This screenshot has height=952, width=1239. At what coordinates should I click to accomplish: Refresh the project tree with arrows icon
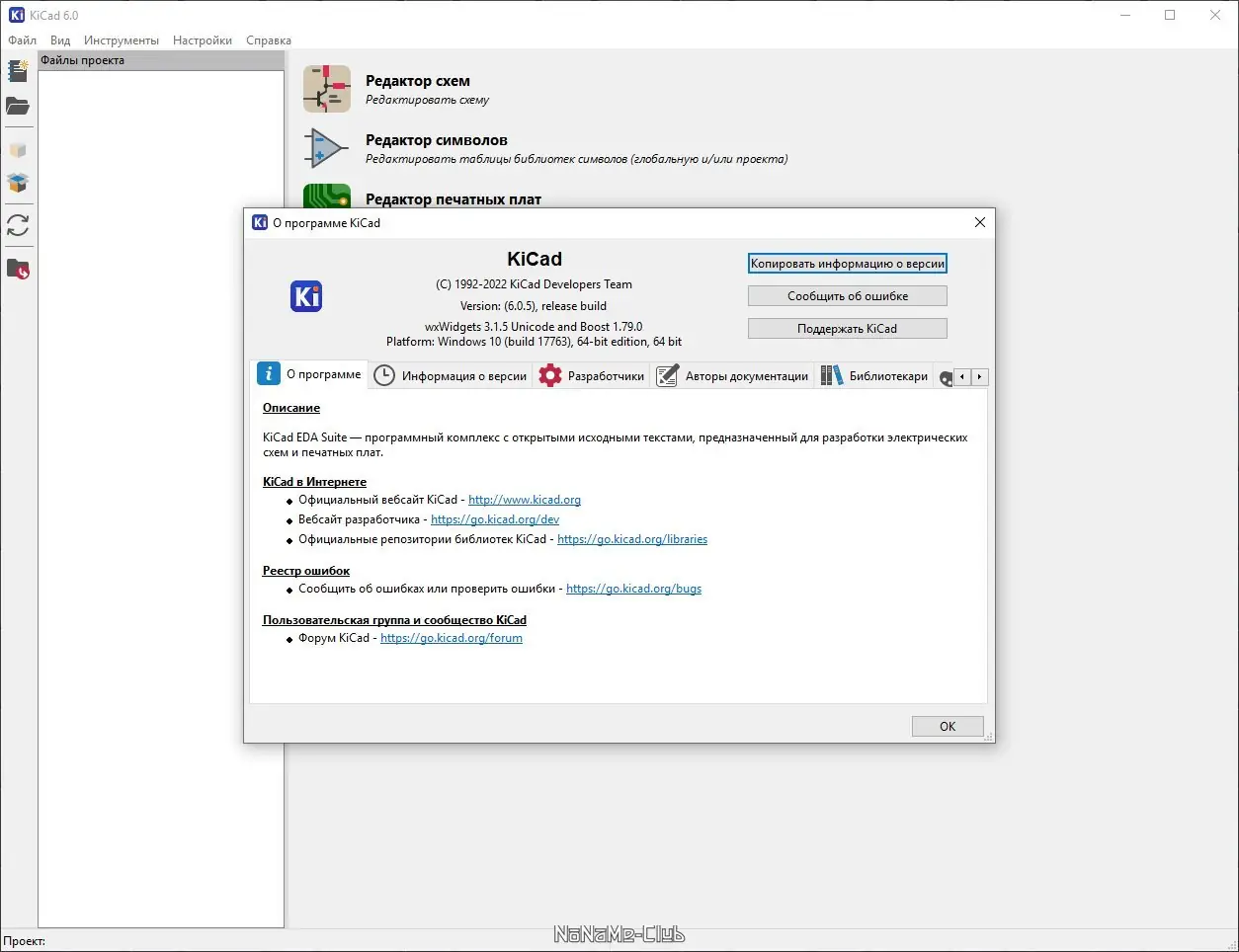[x=18, y=225]
